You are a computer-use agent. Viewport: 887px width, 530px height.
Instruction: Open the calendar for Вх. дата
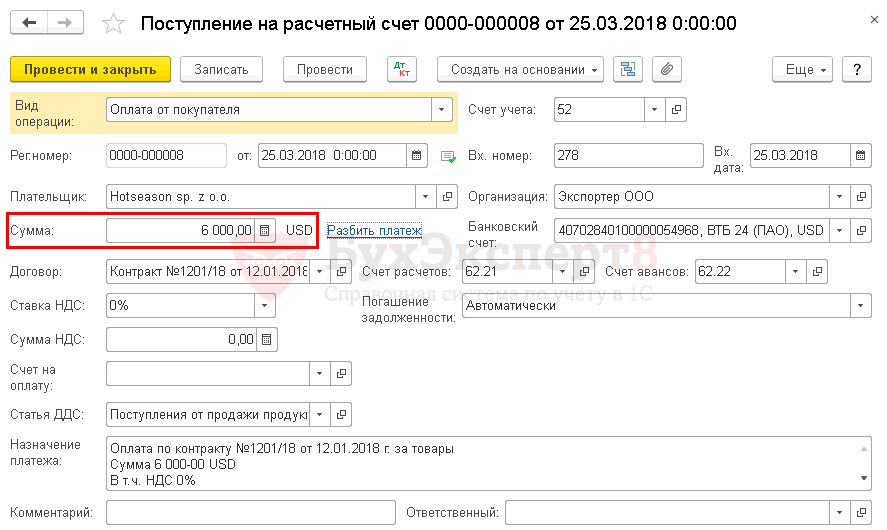tap(860, 155)
